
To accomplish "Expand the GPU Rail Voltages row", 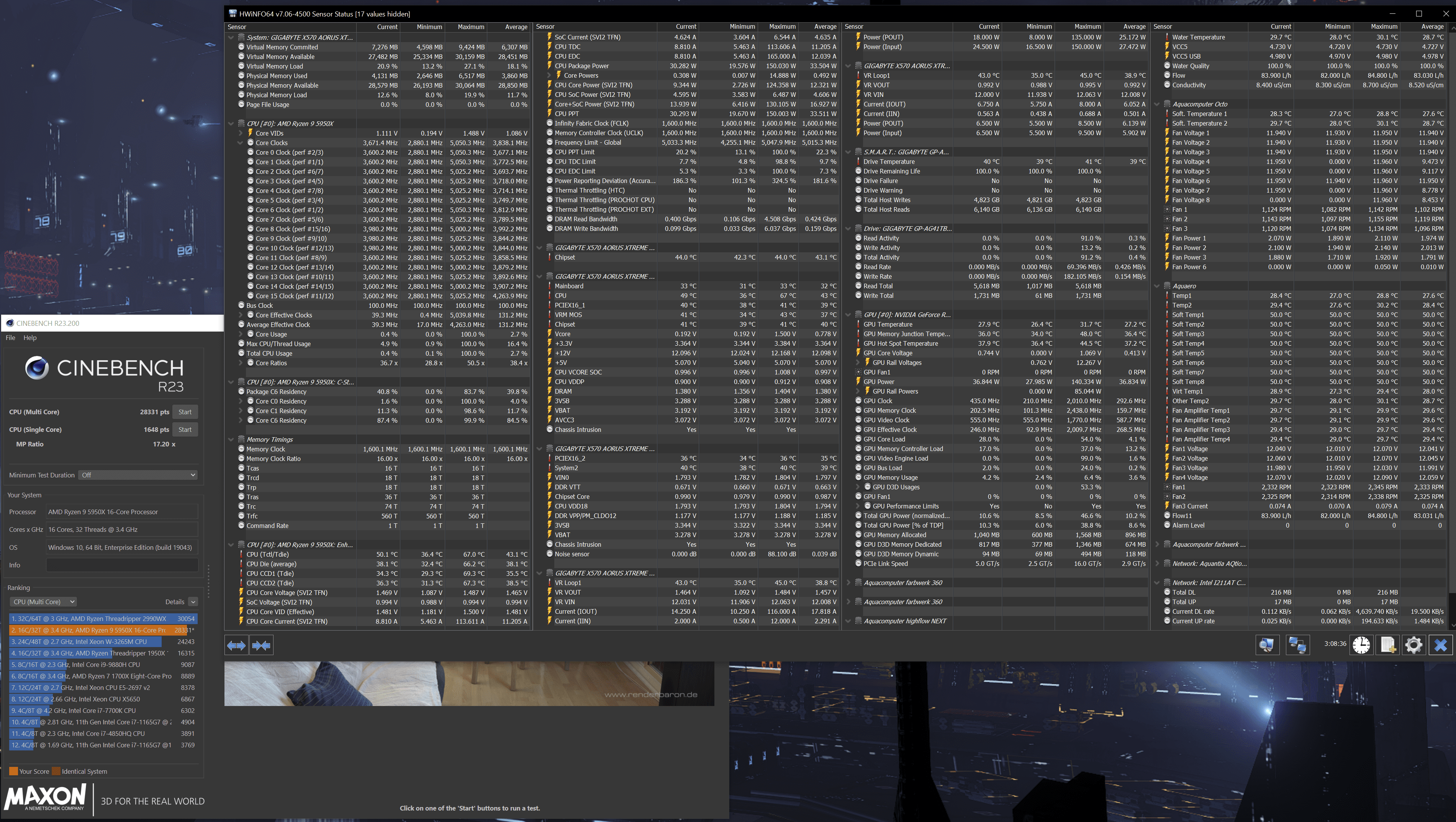I will [857, 363].
